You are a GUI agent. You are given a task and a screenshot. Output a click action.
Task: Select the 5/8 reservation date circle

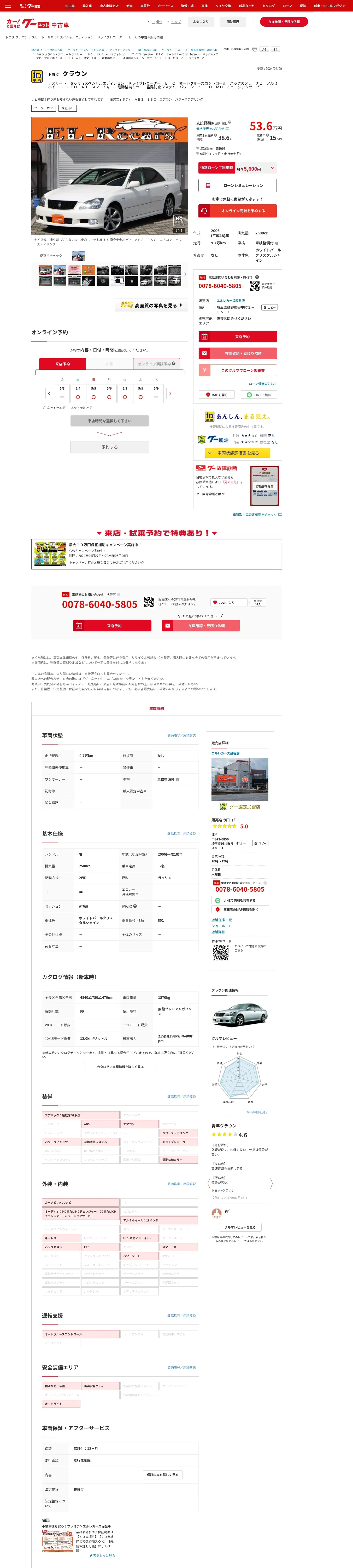pos(140,397)
